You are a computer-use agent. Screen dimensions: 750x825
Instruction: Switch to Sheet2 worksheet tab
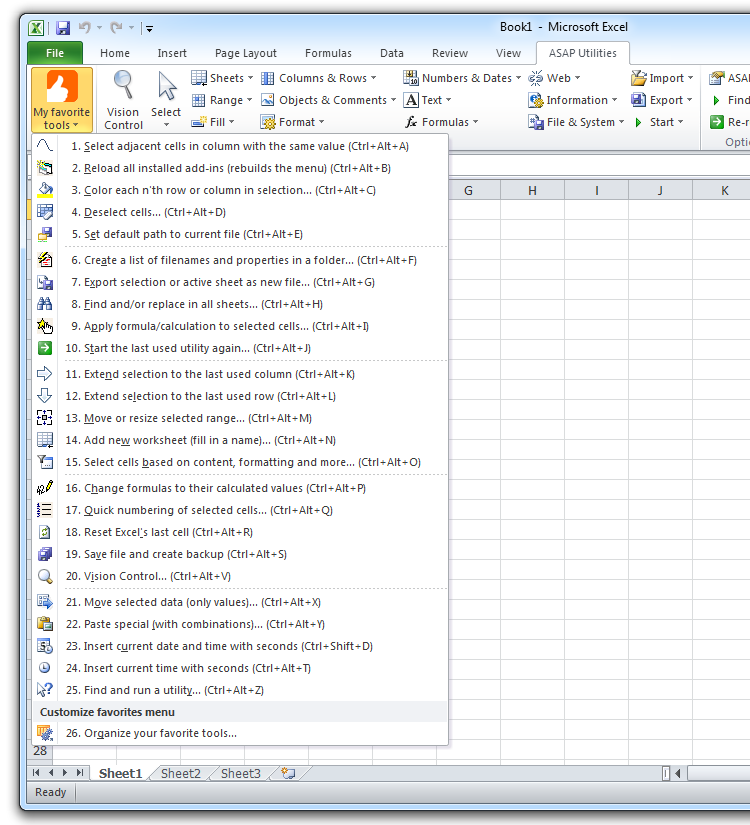(x=181, y=773)
